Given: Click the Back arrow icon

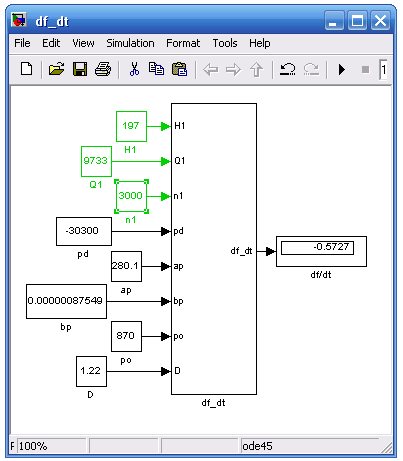Looking at the screenshot, I should pos(211,70).
